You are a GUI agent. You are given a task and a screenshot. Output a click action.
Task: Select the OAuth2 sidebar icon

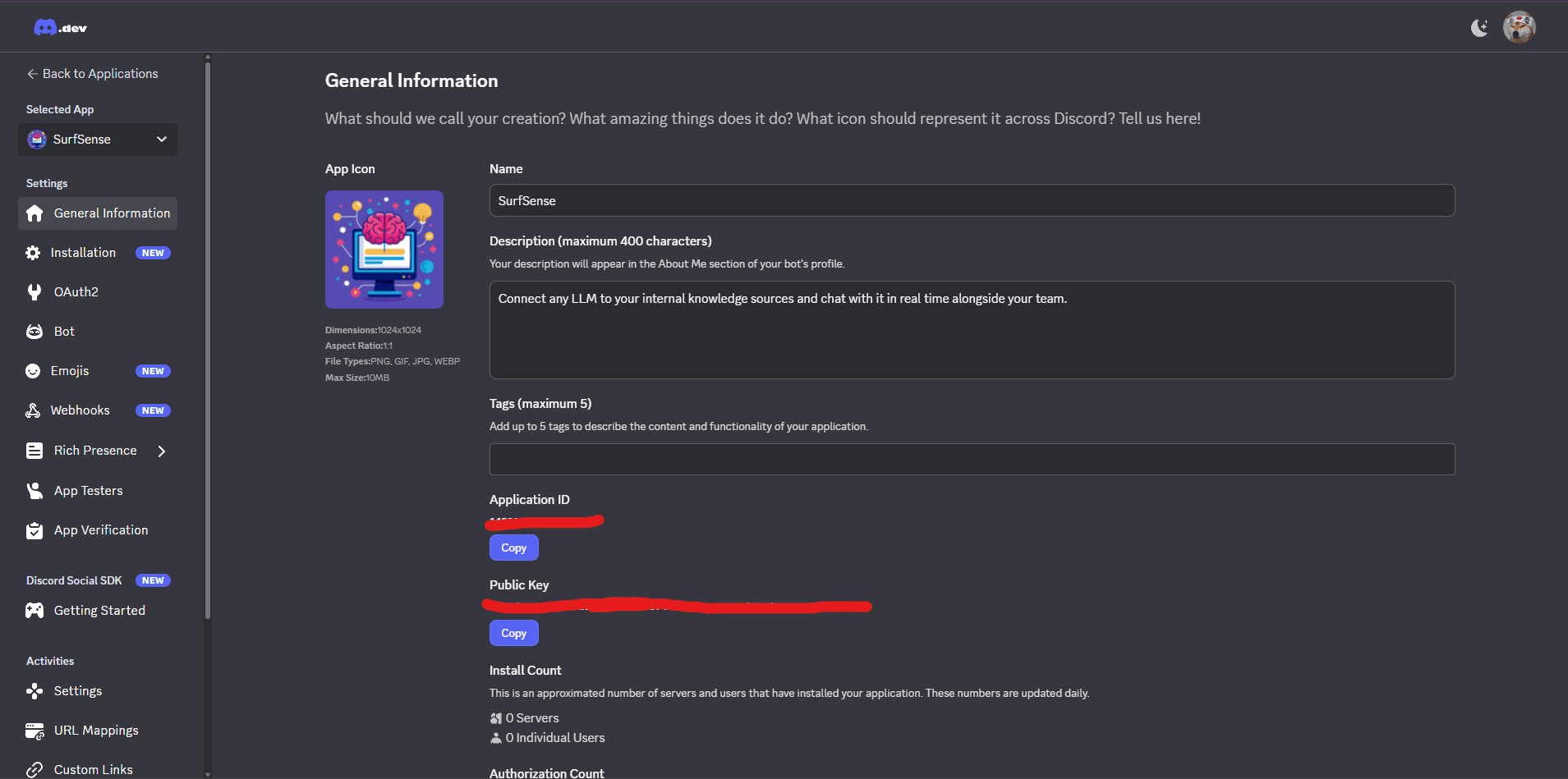[x=34, y=291]
